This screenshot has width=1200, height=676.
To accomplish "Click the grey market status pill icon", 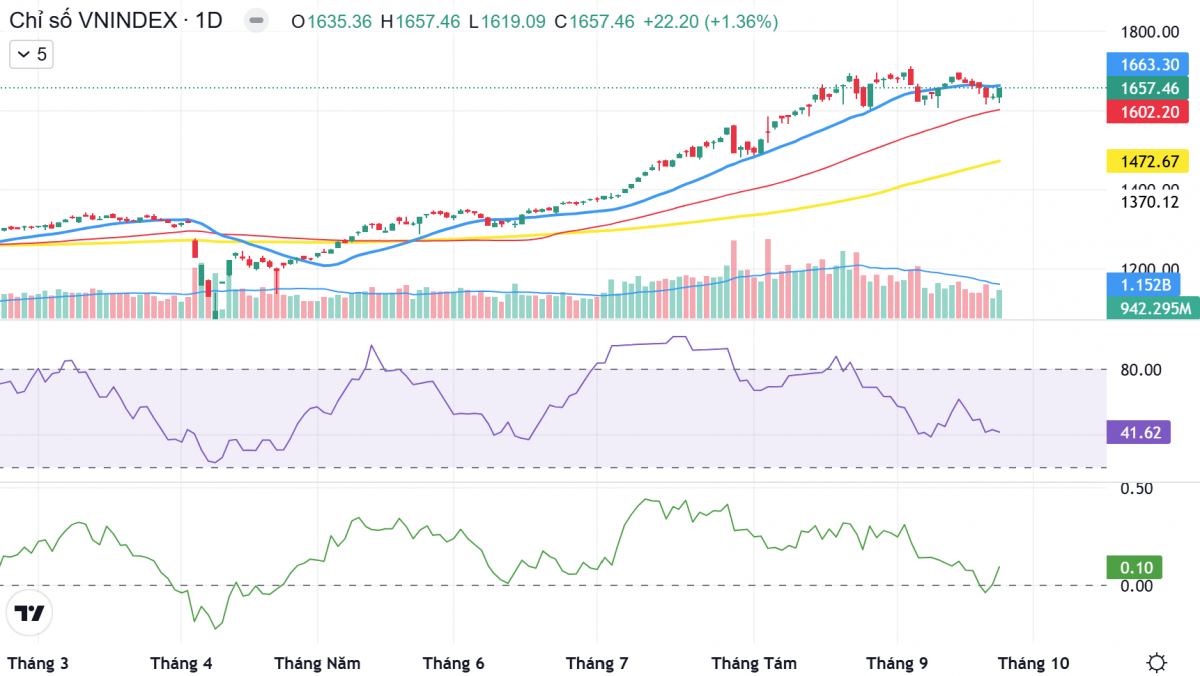I will (x=256, y=21).
